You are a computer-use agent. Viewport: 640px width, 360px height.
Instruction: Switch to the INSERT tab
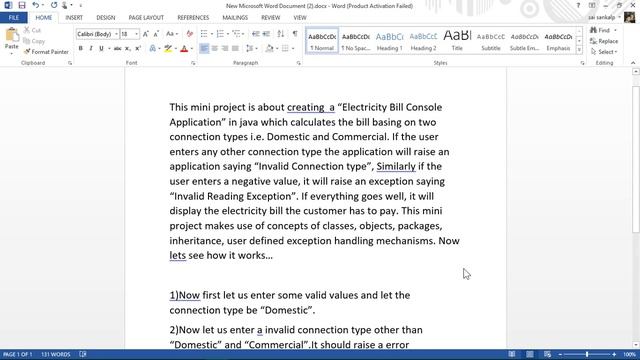[74, 18]
